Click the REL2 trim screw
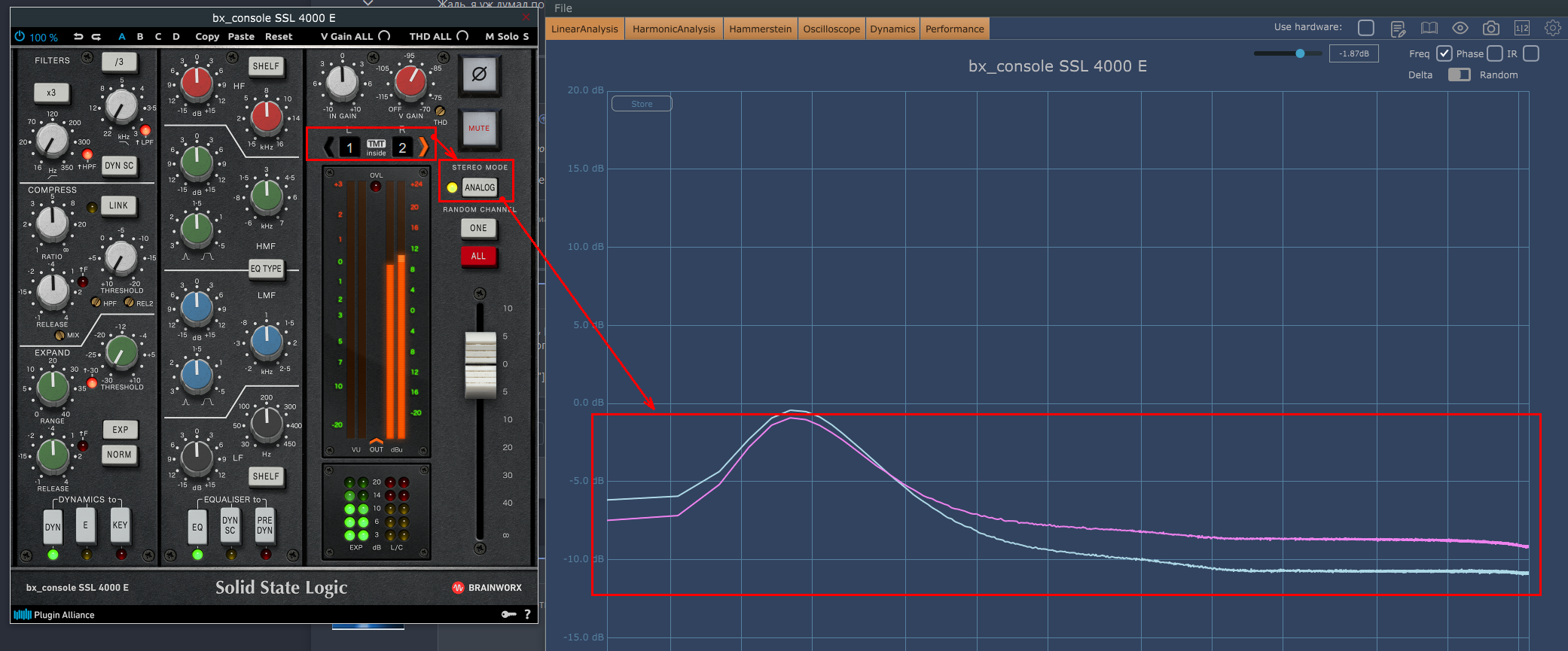Screen dimensions: 1568x651 (x=129, y=303)
